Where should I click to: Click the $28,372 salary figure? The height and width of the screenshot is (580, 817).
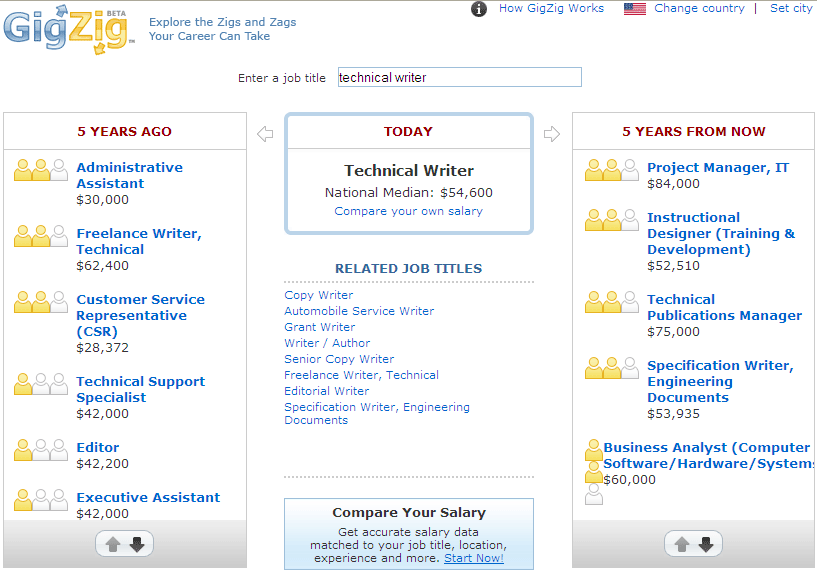(102, 348)
